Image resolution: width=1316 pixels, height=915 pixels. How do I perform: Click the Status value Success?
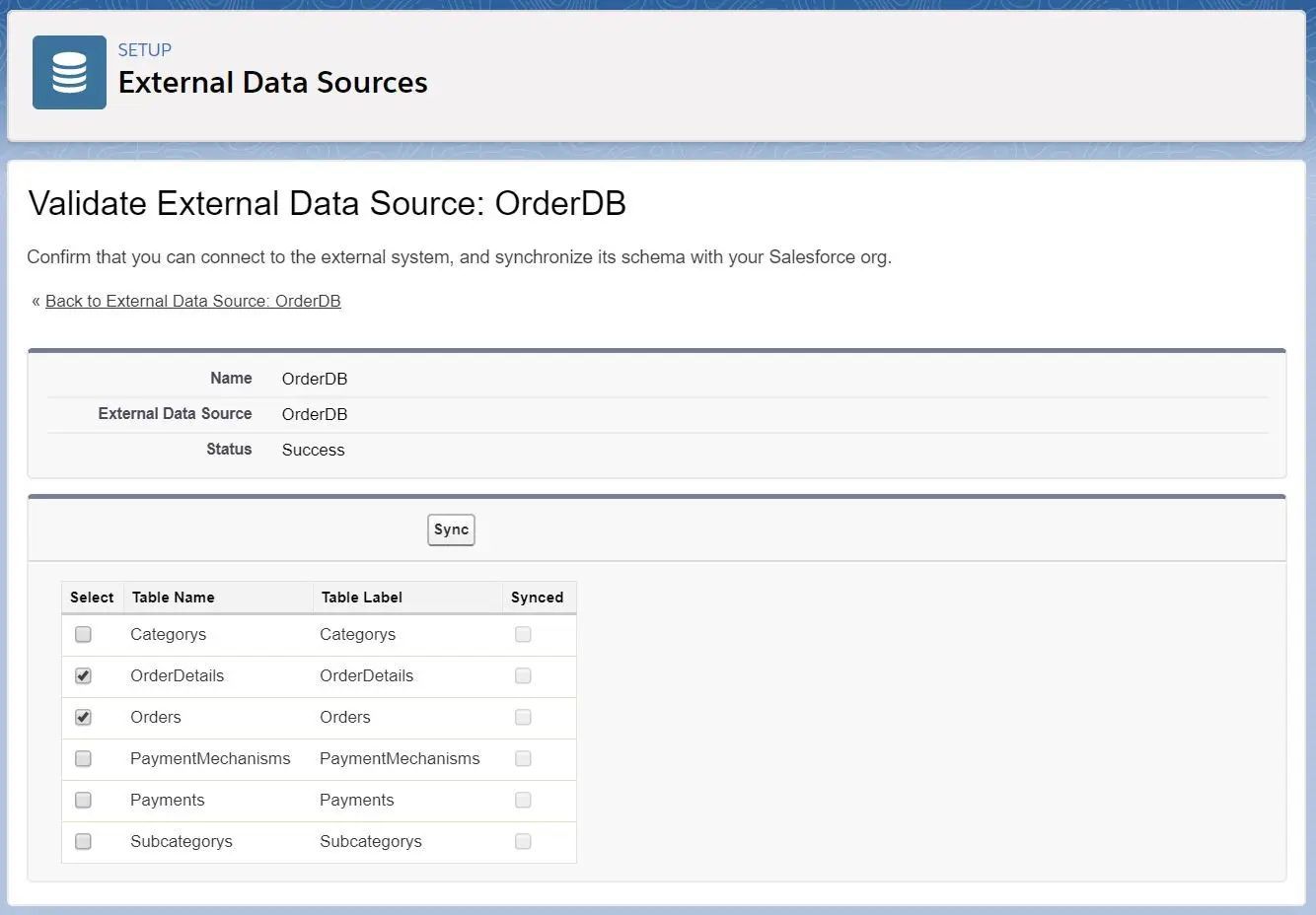click(314, 450)
